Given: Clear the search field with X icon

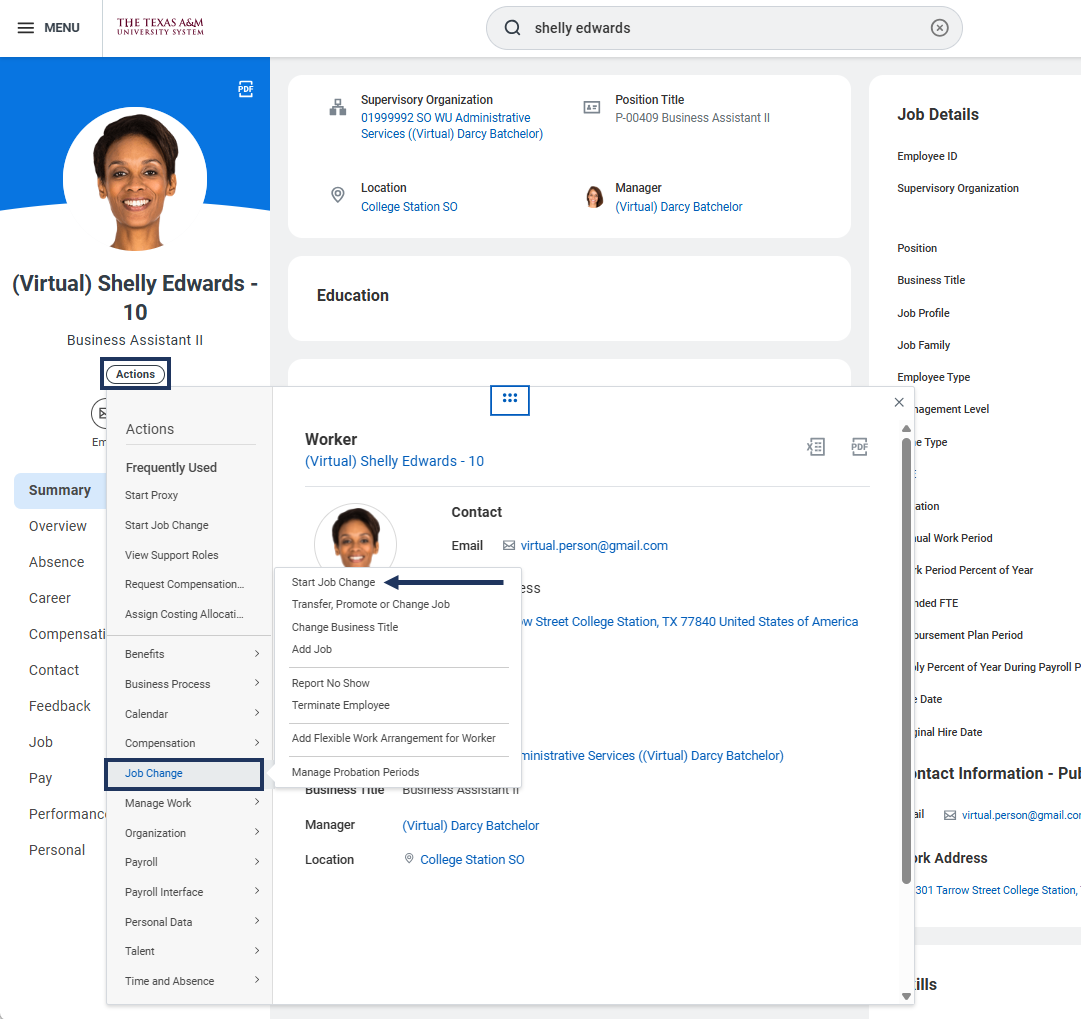Looking at the screenshot, I should pos(939,28).
